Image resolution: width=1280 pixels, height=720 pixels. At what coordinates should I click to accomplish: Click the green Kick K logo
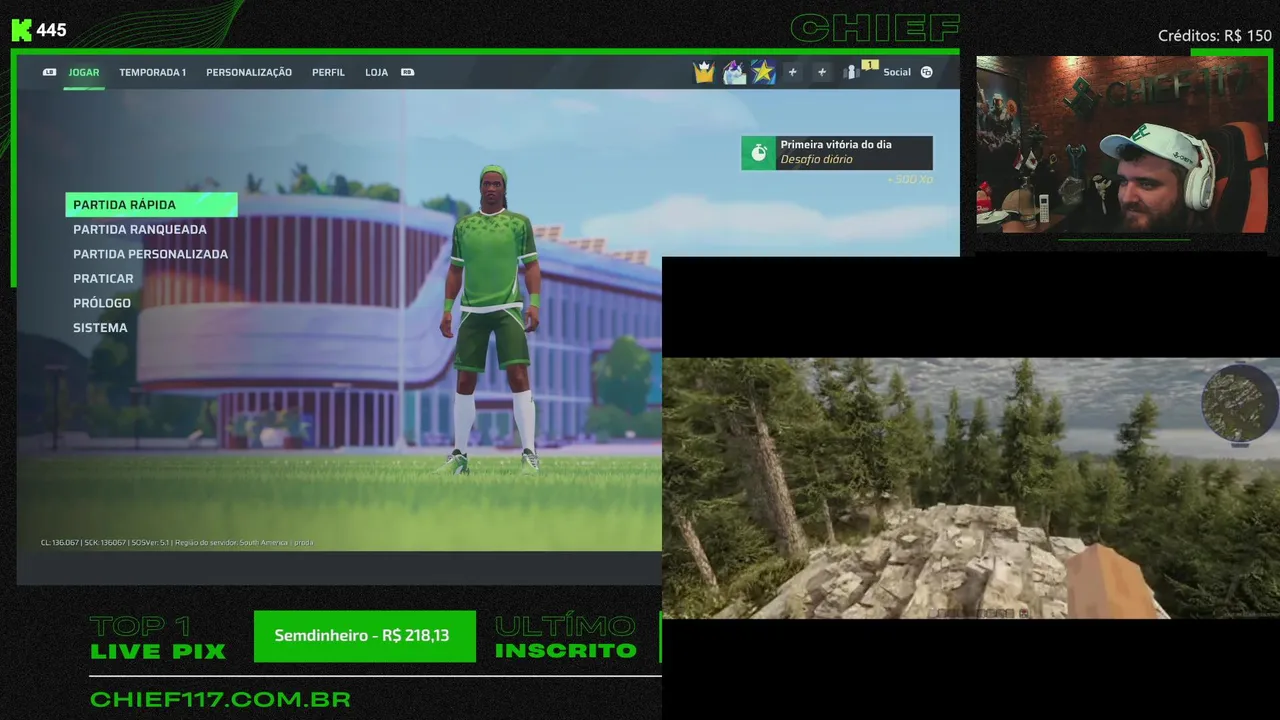tap(21, 30)
